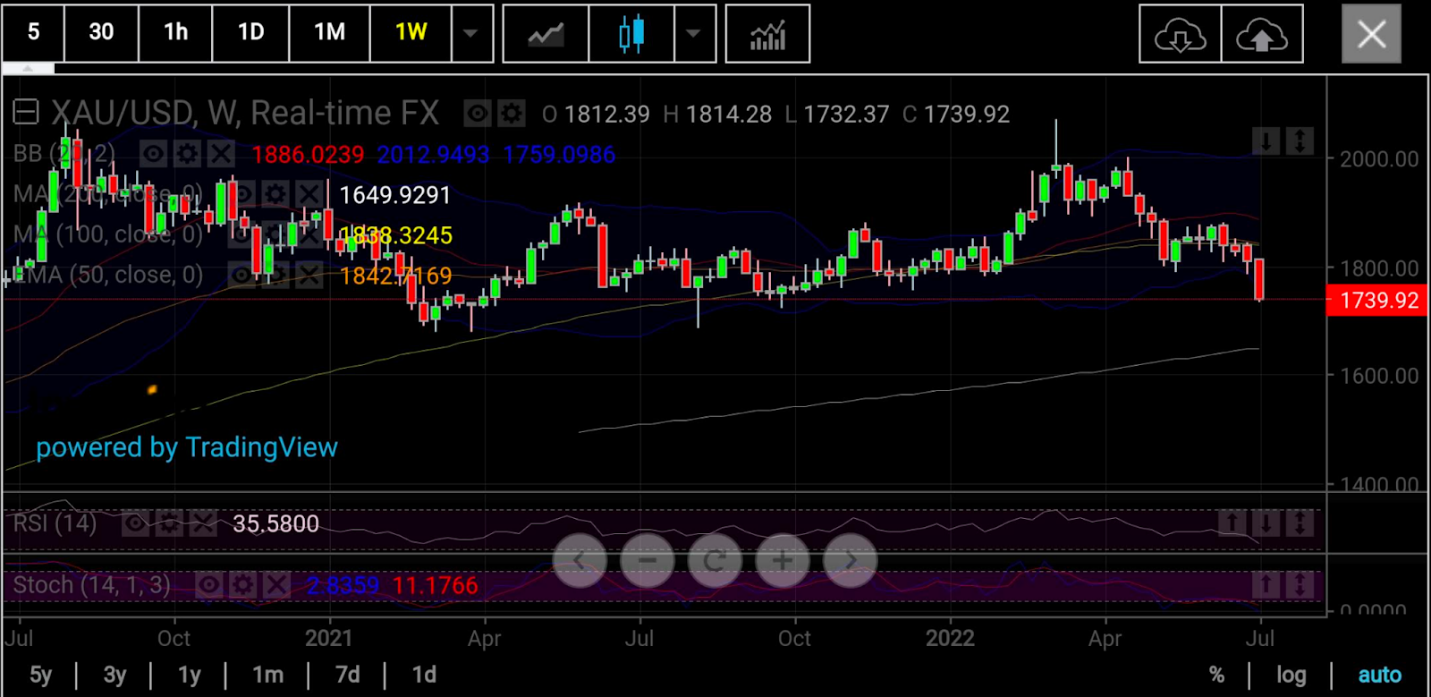Click the cloud download load-layout icon
This screenshot has height=697, width=1431.
click(x=1180, y=34)
